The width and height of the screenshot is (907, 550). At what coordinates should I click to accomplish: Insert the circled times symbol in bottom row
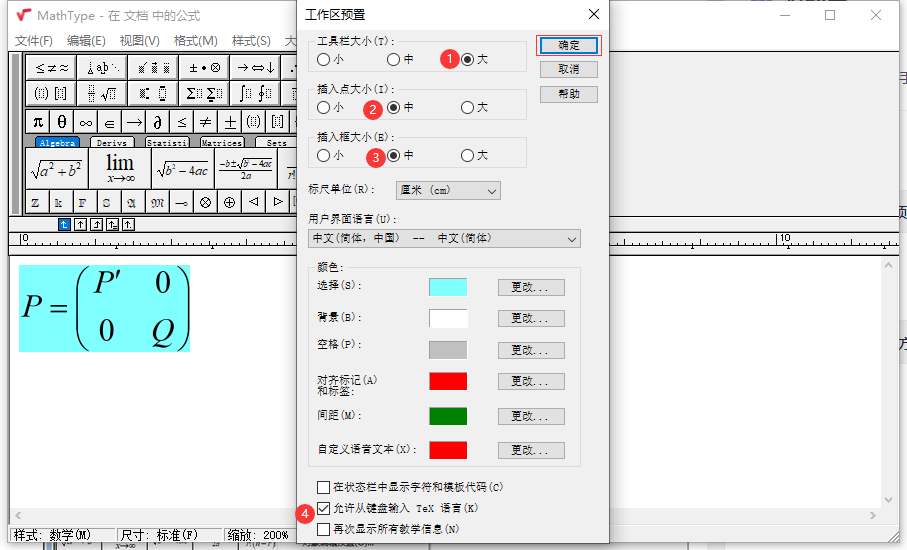(x=205, y=202)
